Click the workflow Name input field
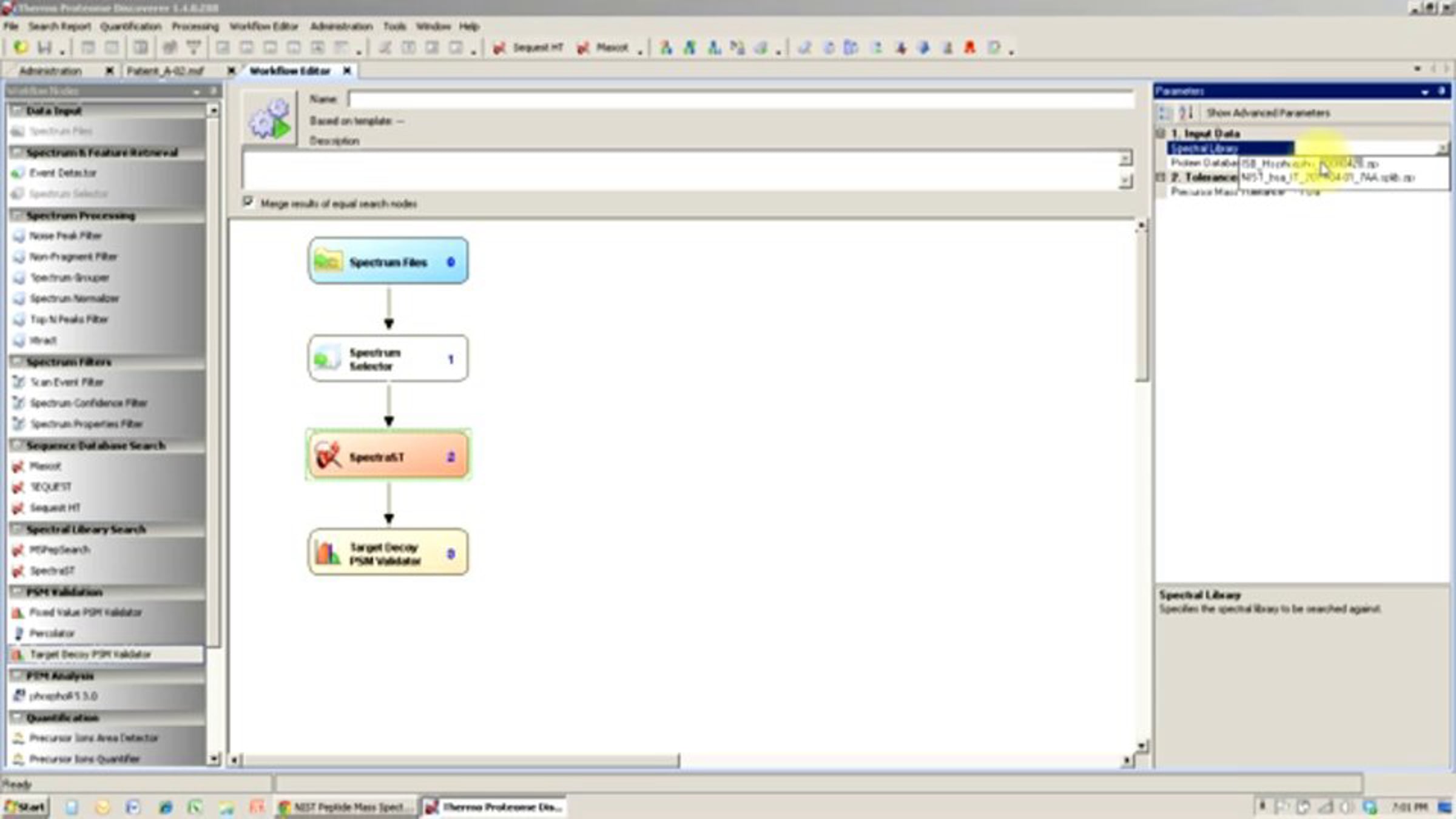This screenshot has width=1456, height=819. 741,99
